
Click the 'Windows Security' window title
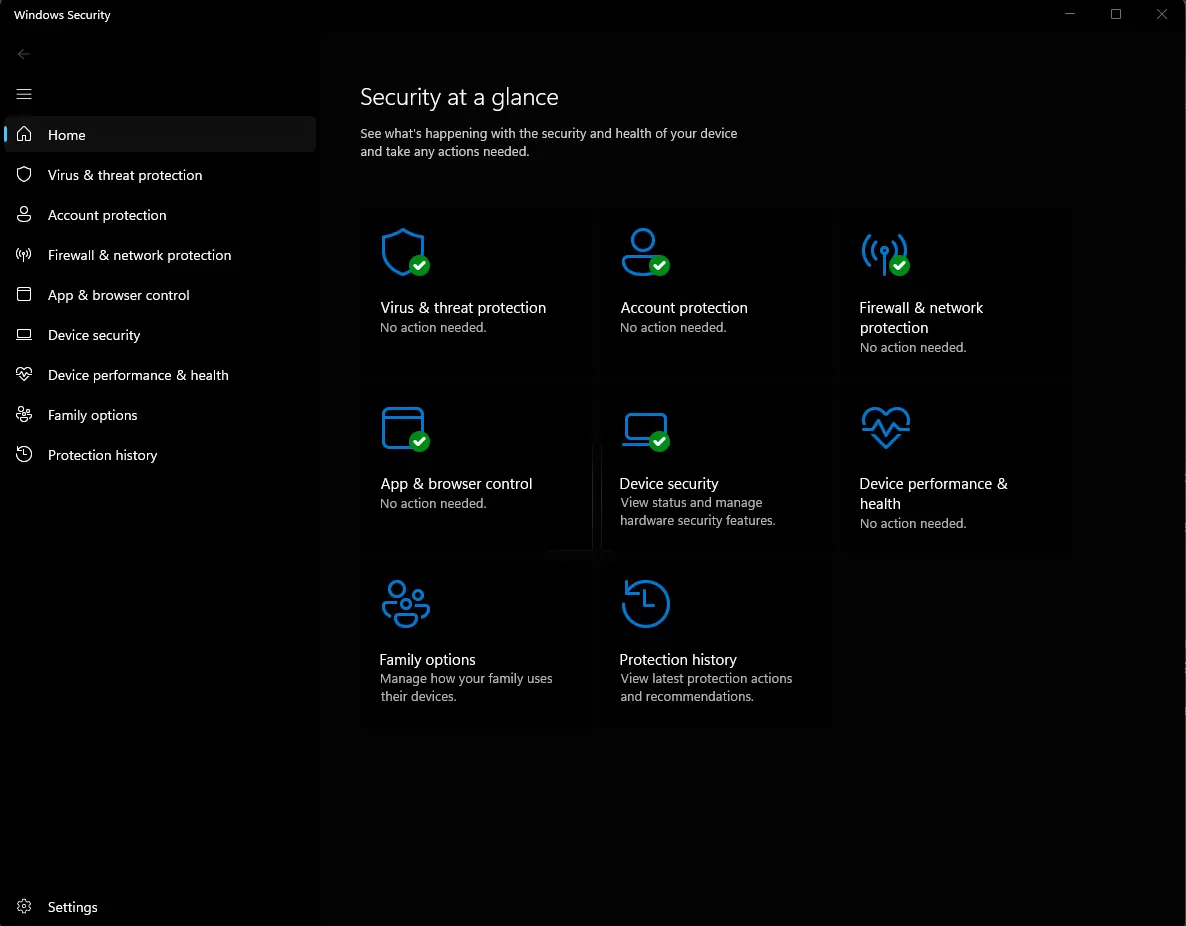[62, 14]
